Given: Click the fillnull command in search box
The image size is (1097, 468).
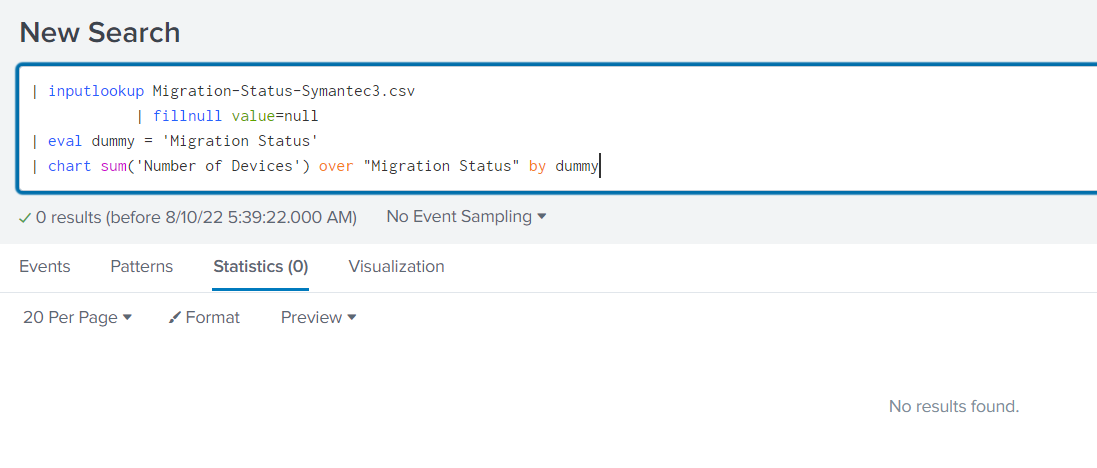Looking at the screenshot, I should tap(187, 116).
